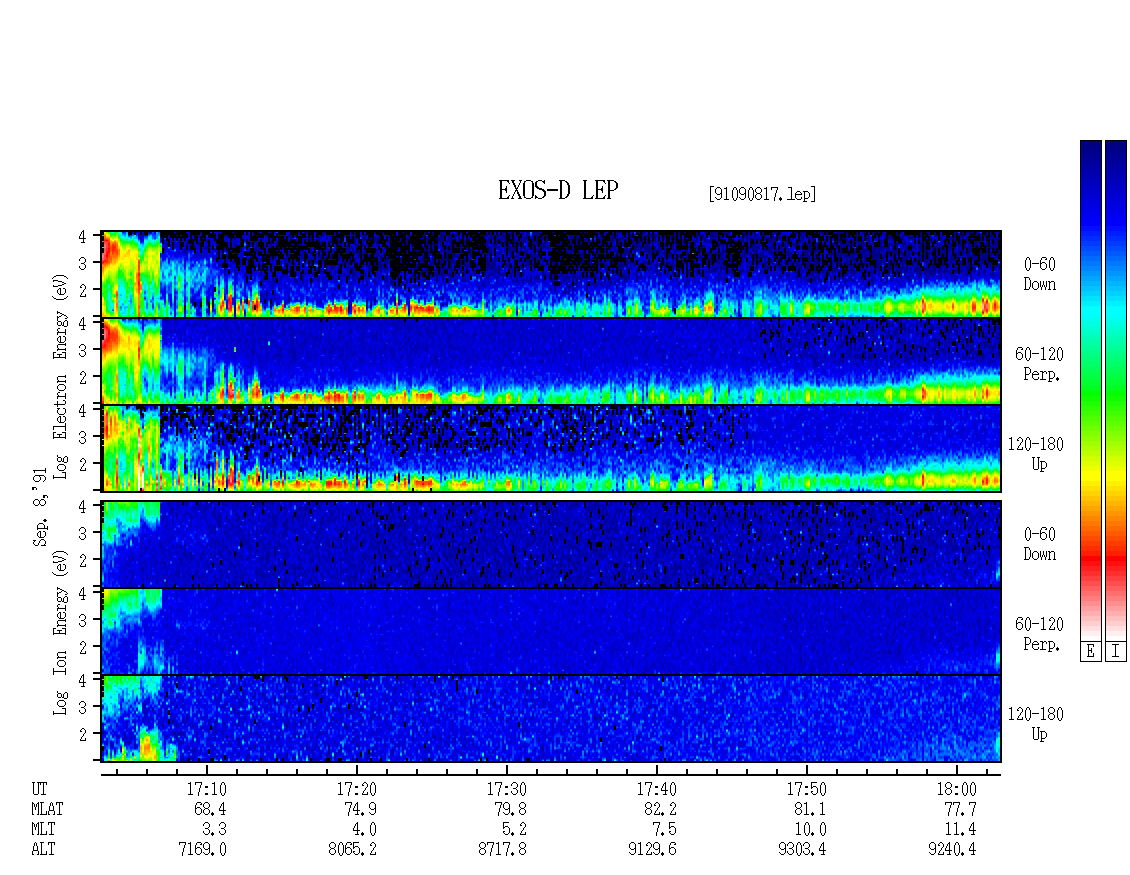1130x875 pixels.
Task: Click the ALT value 8717.8
Action: point(502,850)
